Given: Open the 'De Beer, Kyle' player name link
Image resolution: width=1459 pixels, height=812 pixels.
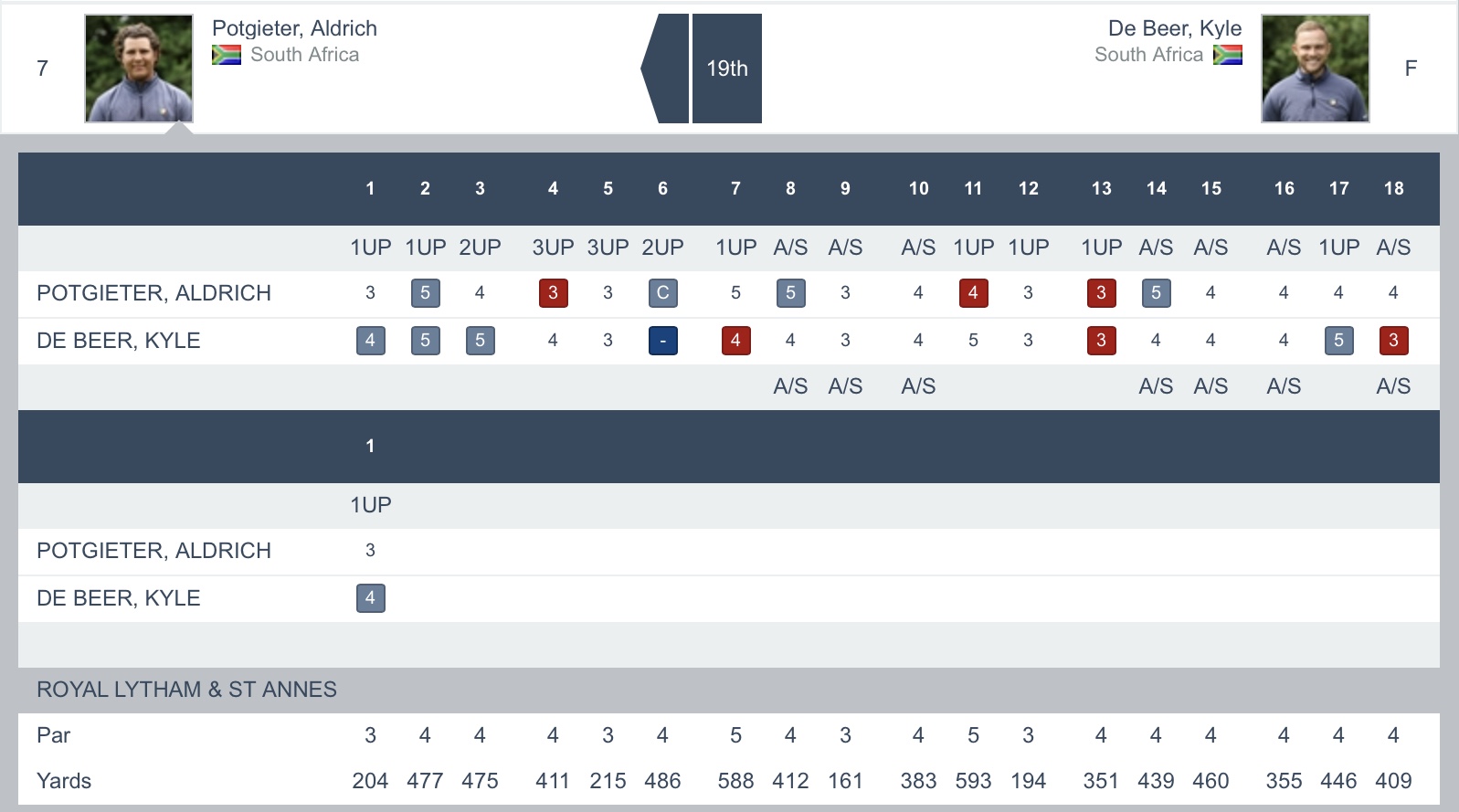Looking at the screenshot, I should coord(1174,28).
